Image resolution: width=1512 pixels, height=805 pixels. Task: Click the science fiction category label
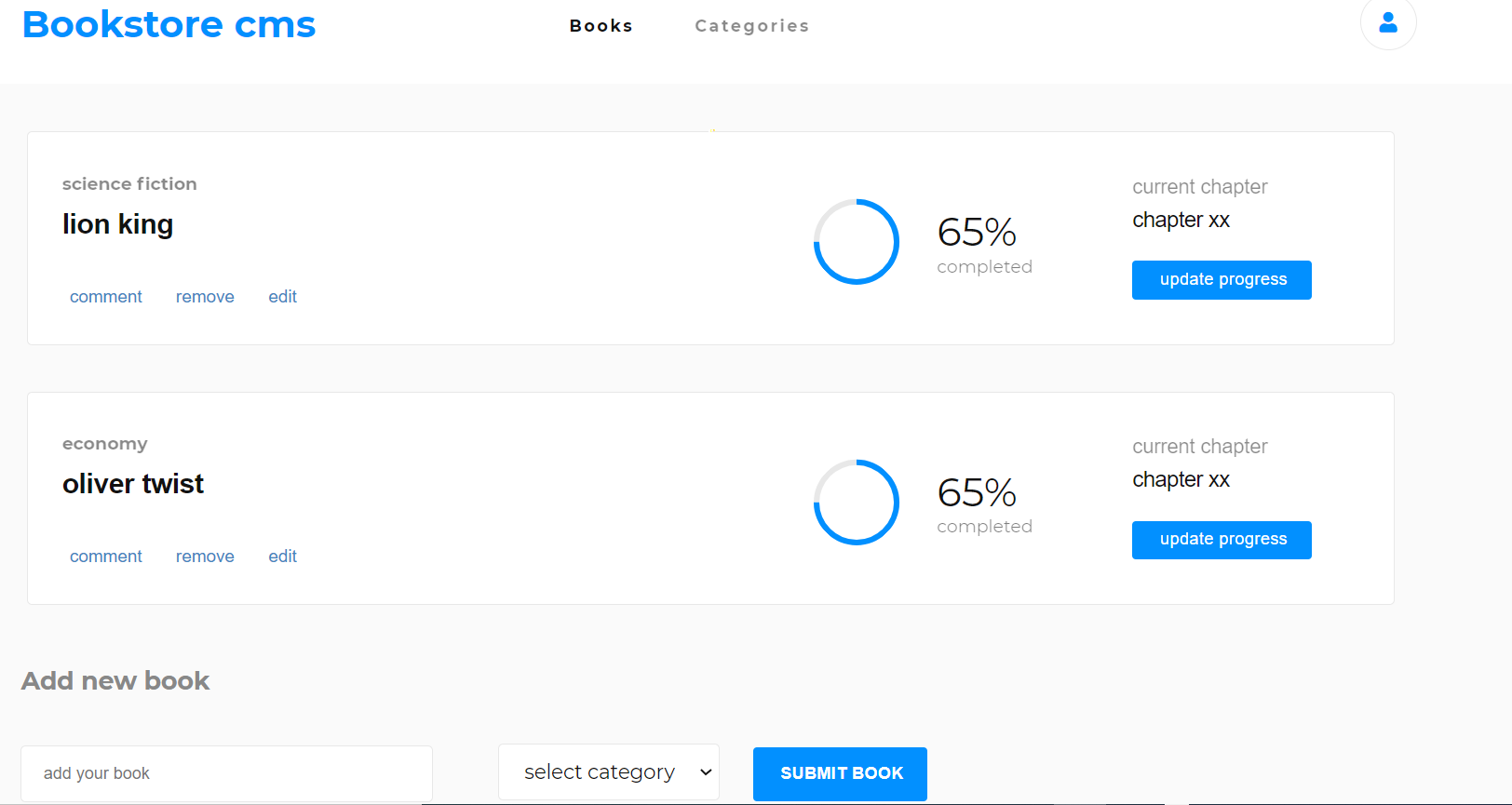coord(129,183)
